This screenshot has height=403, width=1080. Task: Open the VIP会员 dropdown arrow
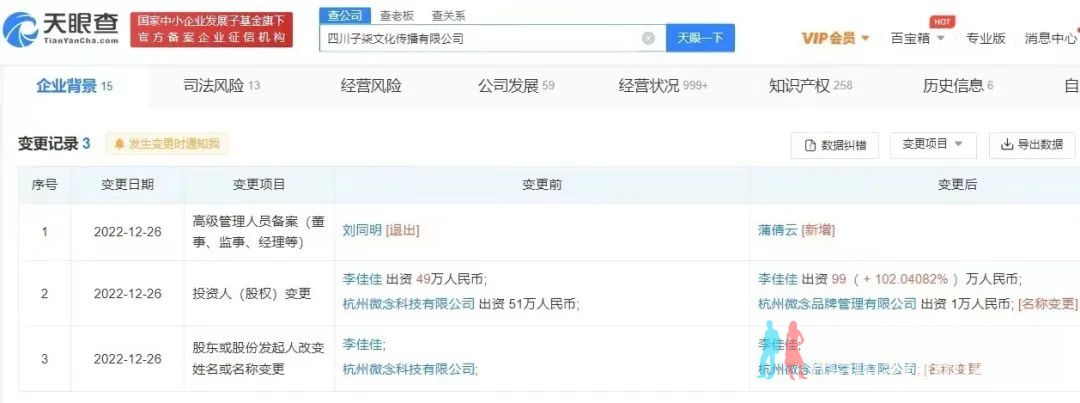pos(866,39)
